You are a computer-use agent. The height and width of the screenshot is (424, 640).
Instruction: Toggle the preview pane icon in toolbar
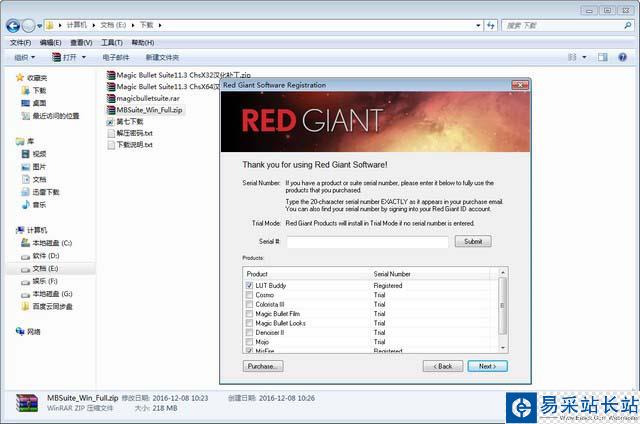[x=602, y=57]
